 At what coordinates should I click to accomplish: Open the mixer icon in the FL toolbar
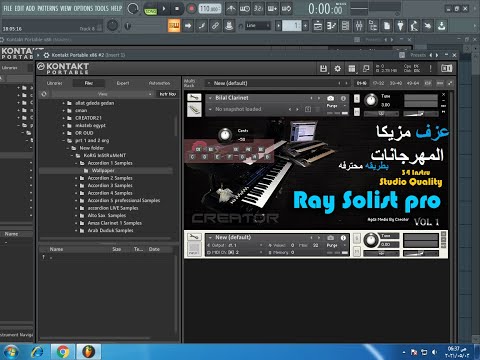(x=359, y=26)
